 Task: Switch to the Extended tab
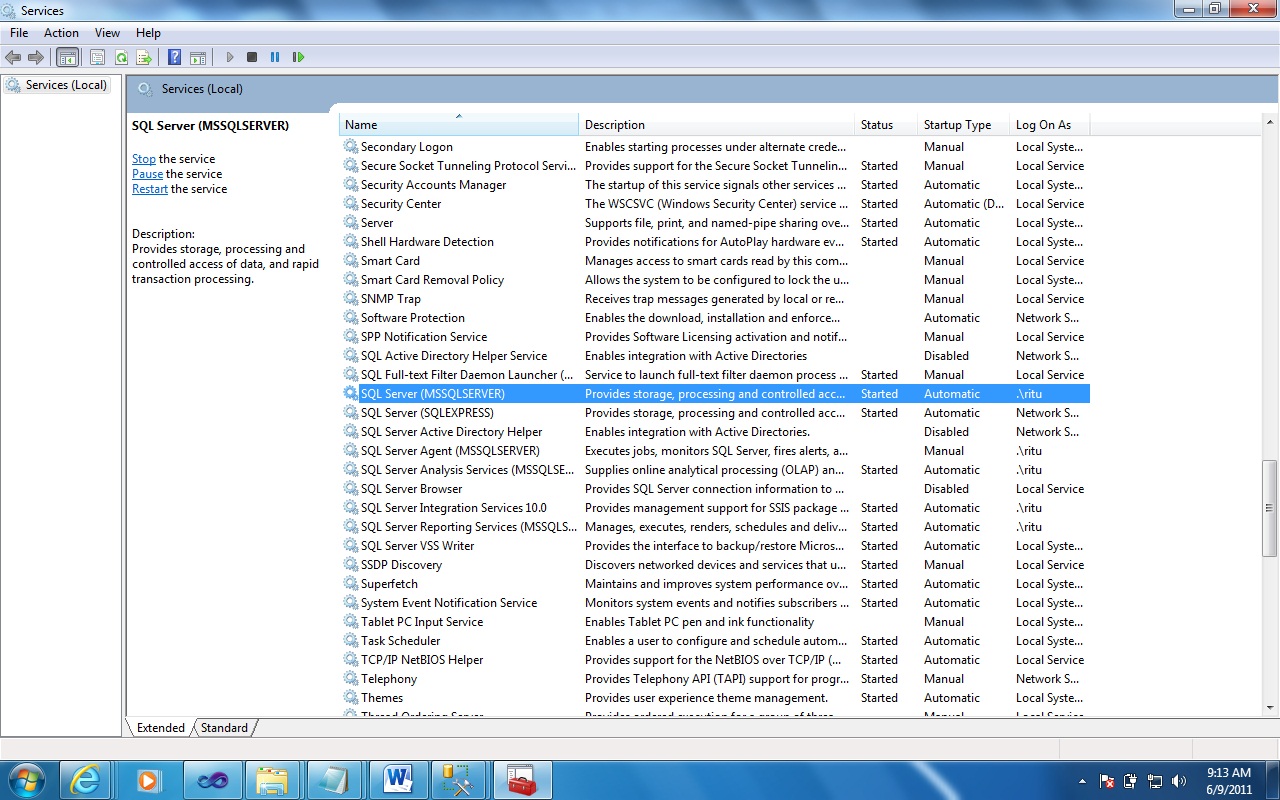tap(161, 728)
